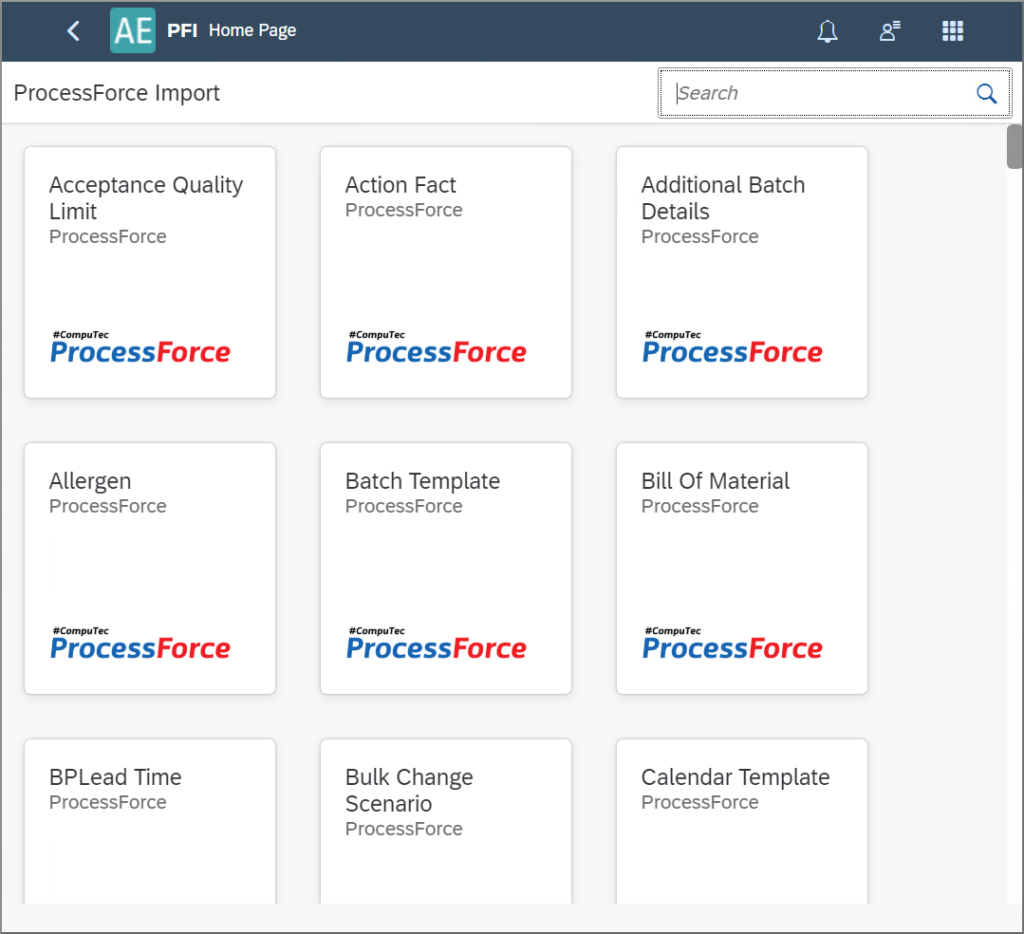Open the Allergen import tile
The width and height of the screenshot is (1024, 934).
point(150,568)
